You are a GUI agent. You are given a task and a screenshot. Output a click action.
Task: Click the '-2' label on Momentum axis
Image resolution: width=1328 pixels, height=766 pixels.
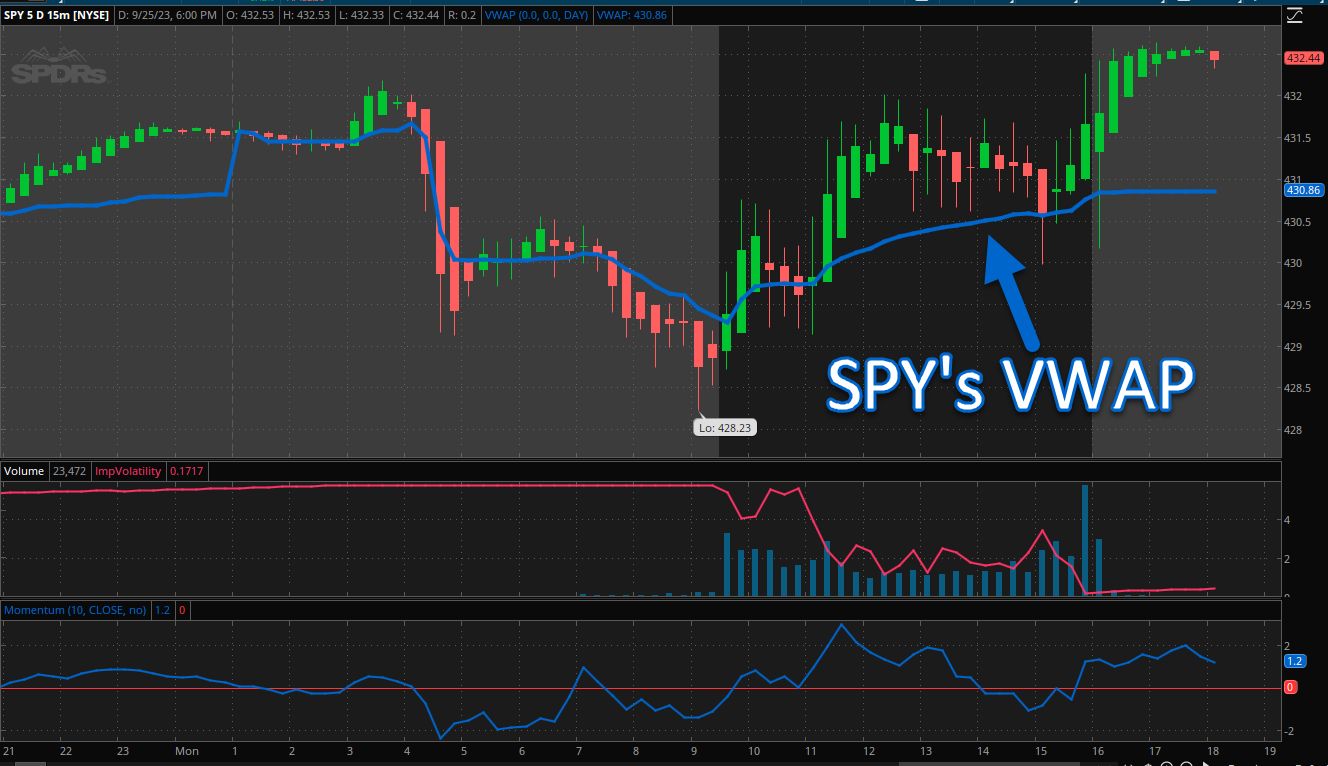coord(1291,731)
